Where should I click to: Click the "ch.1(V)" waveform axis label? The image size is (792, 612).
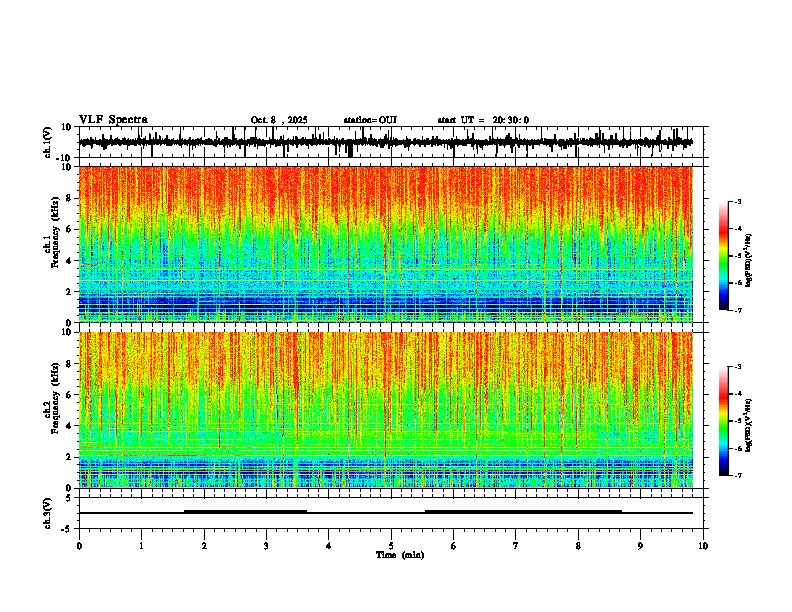pyautogui.click(x=48, y=142)
